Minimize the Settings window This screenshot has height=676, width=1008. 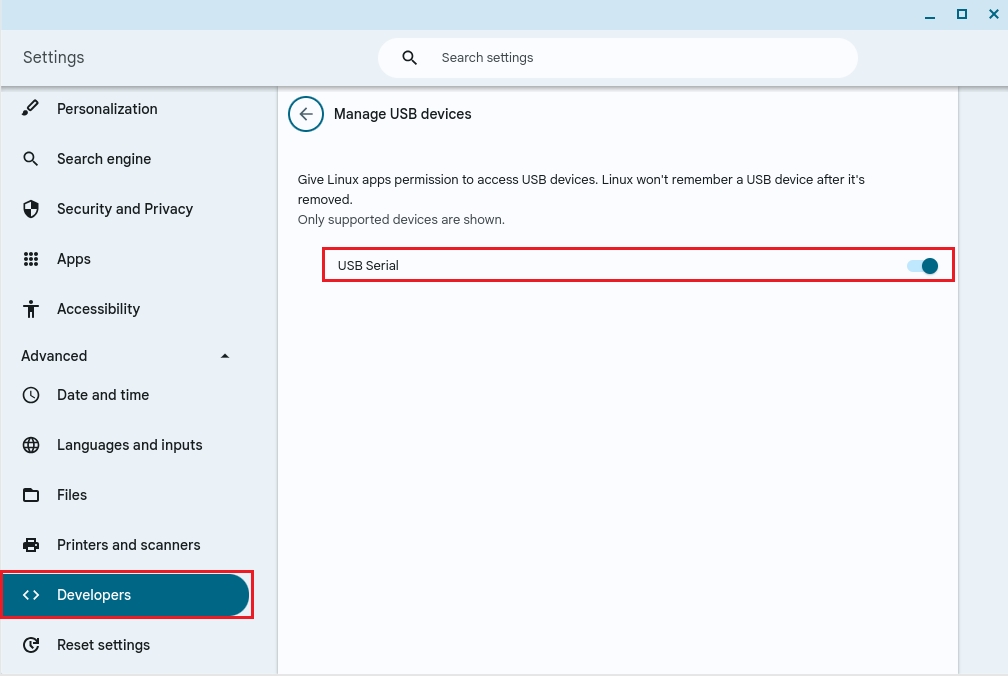click(929, 14)
